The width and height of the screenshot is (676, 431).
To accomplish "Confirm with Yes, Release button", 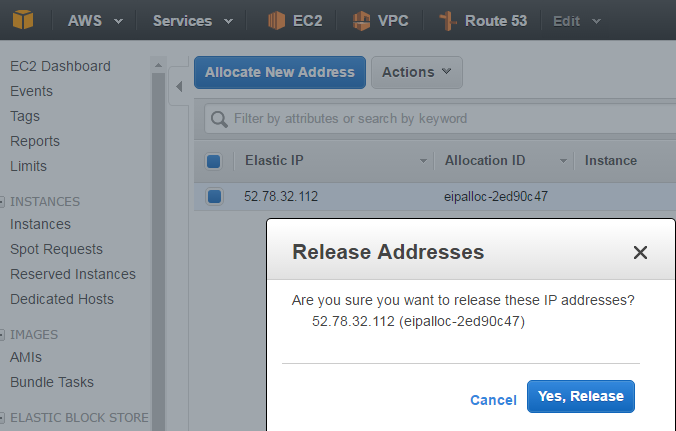I will [581, 397].
